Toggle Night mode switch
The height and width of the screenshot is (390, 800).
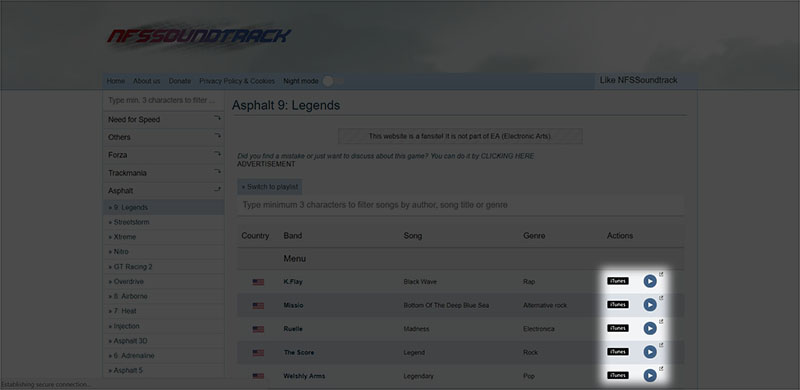(334, 81)
